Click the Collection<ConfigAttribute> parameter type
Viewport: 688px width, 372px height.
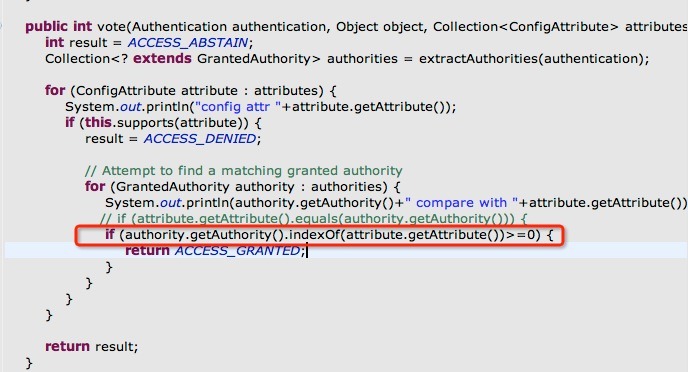526,27
